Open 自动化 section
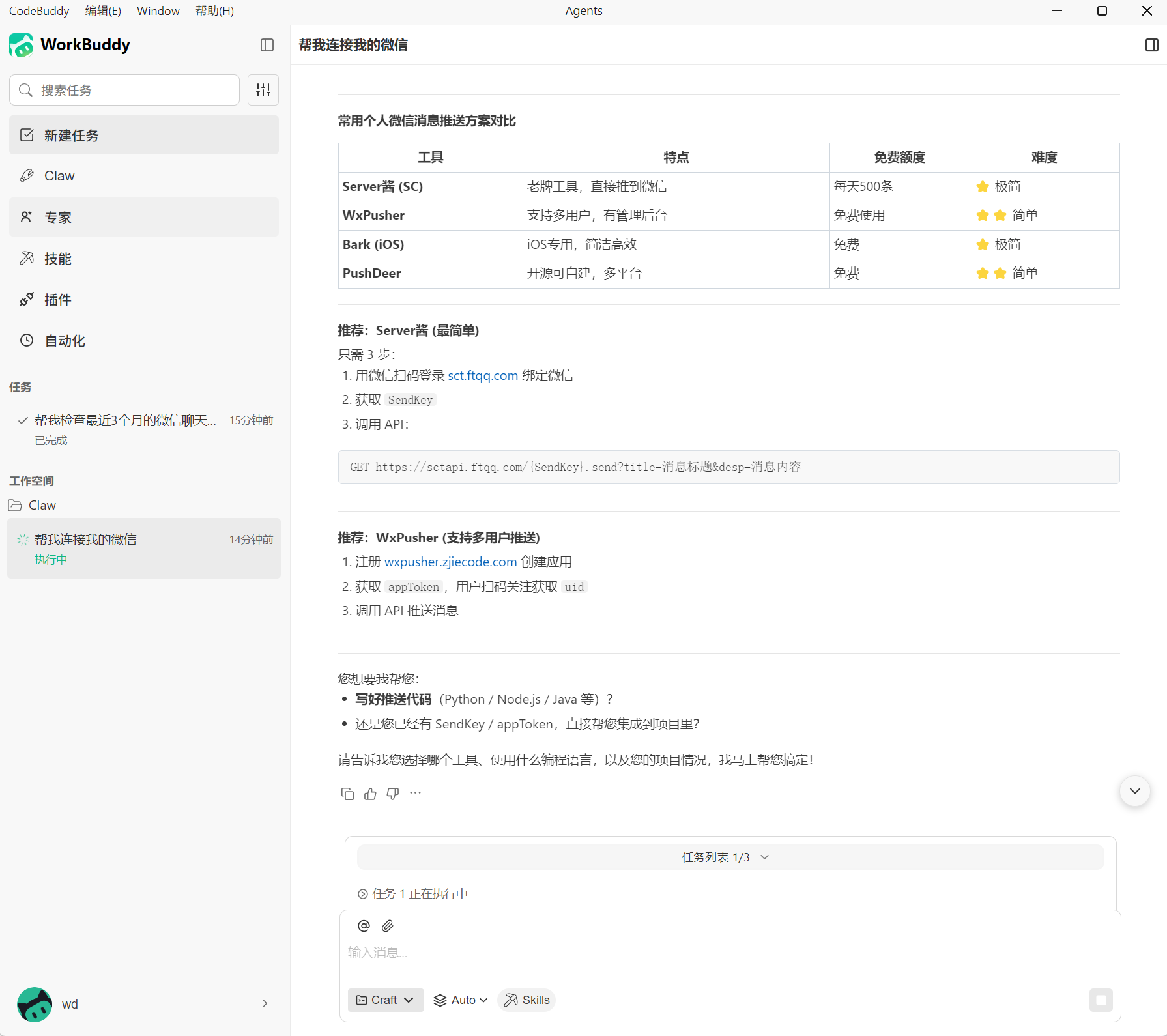 tap(144, 341)
